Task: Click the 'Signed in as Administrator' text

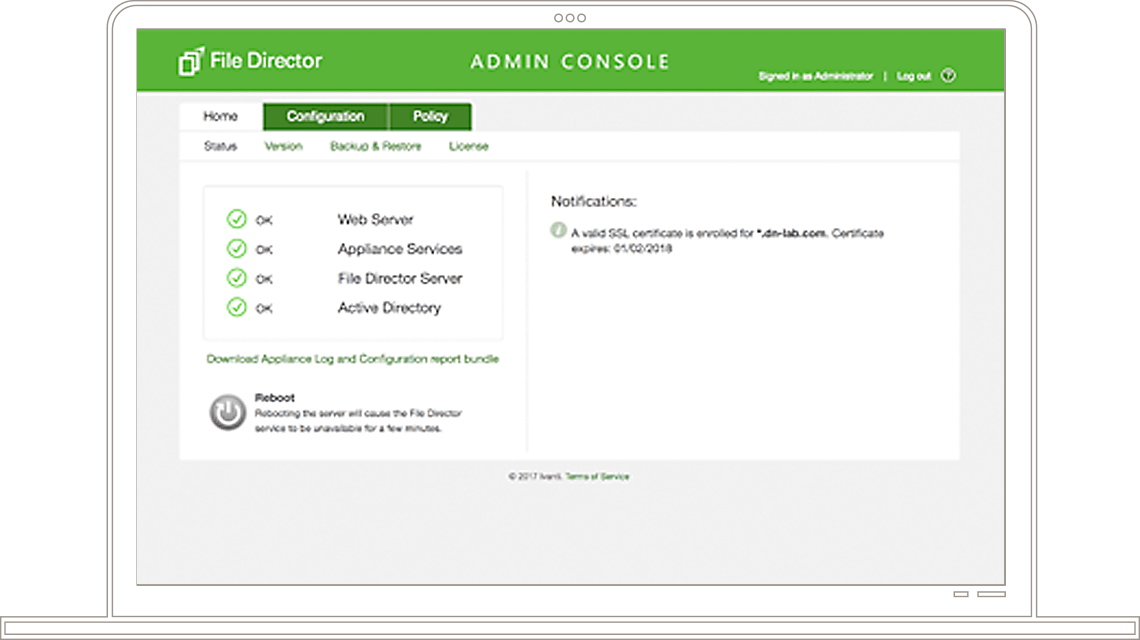Action: coord(816,76)
